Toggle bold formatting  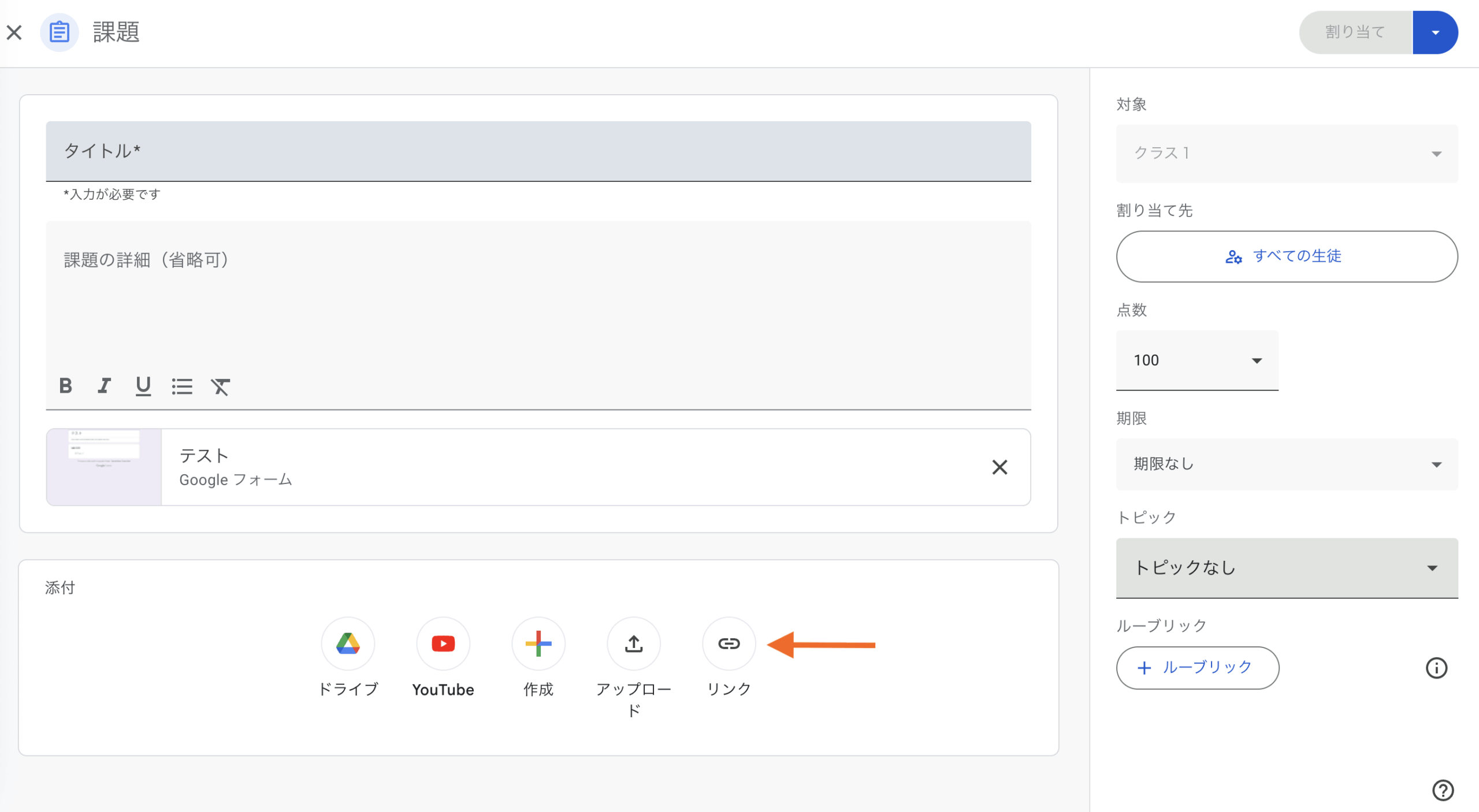pos(66,385)
